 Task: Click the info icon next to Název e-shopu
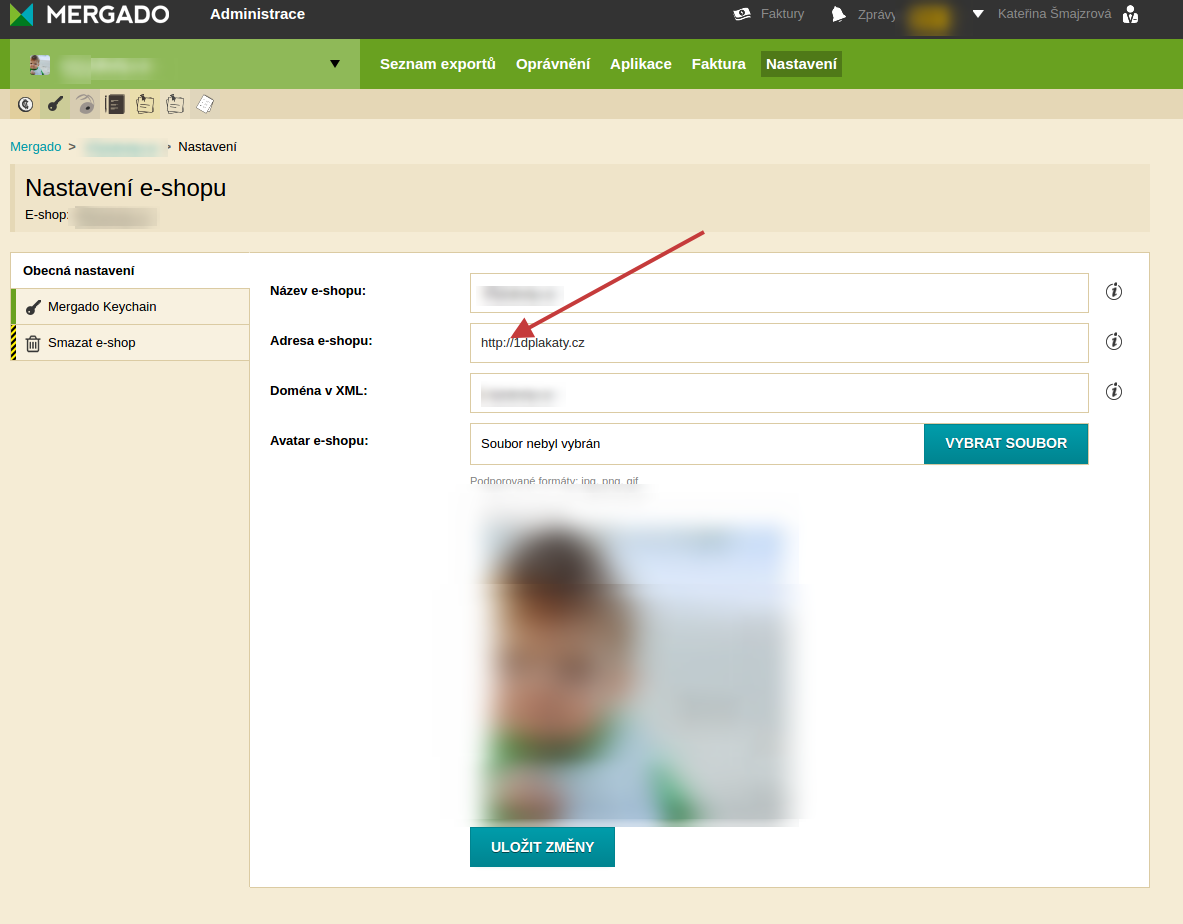point(1114,292)
